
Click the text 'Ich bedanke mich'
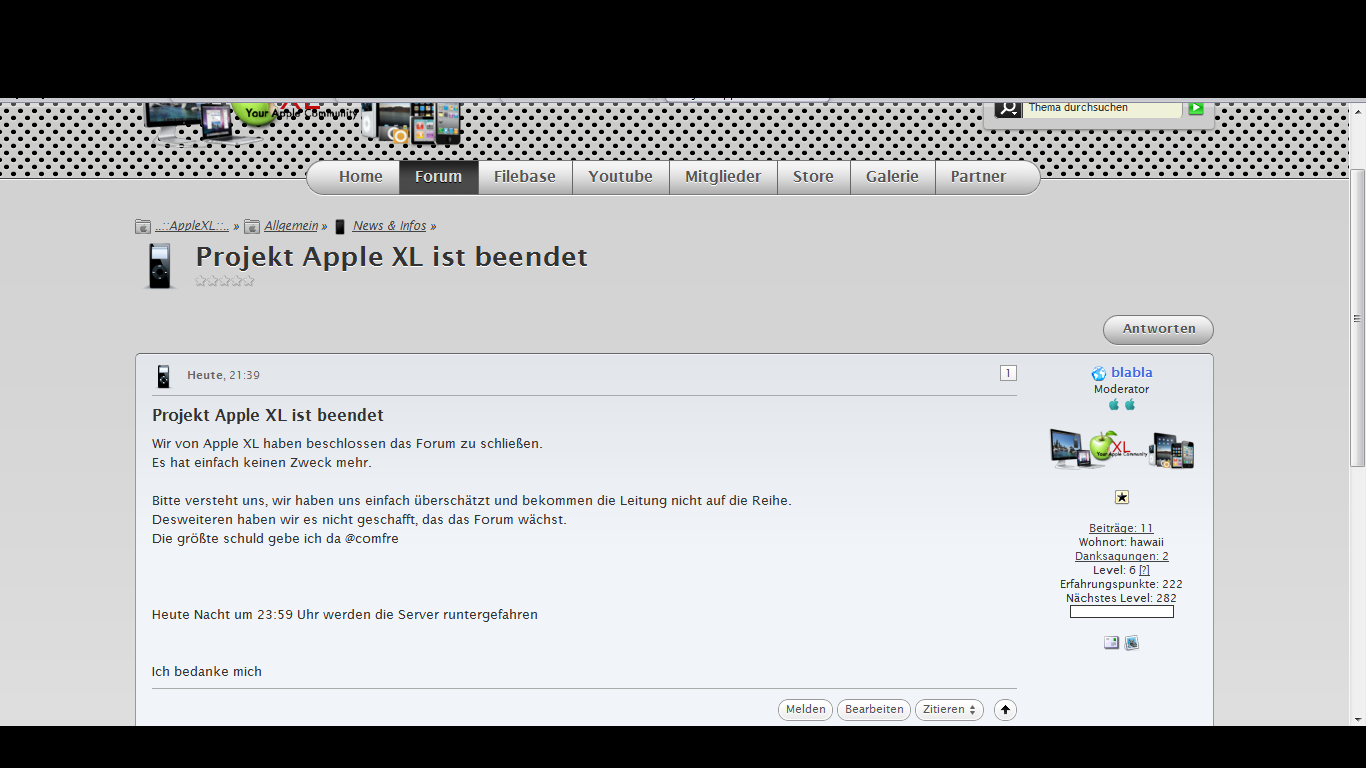click(x=207, y=672)
